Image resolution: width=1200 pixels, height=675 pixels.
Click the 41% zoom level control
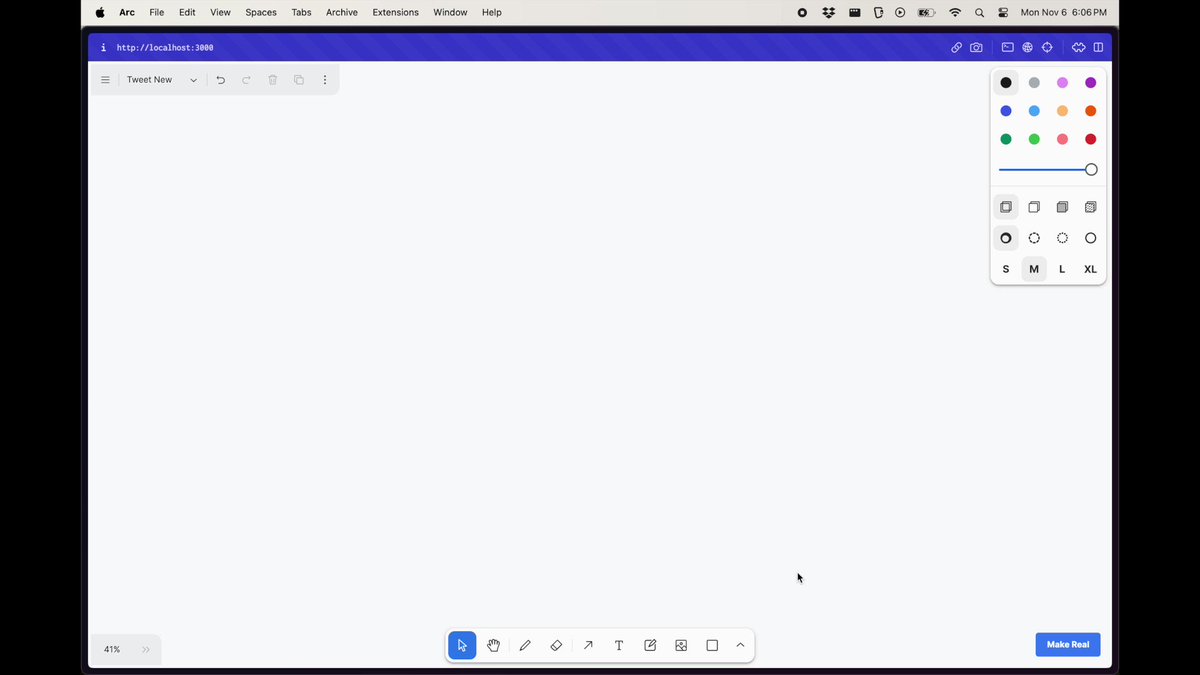tap(112, 649)
